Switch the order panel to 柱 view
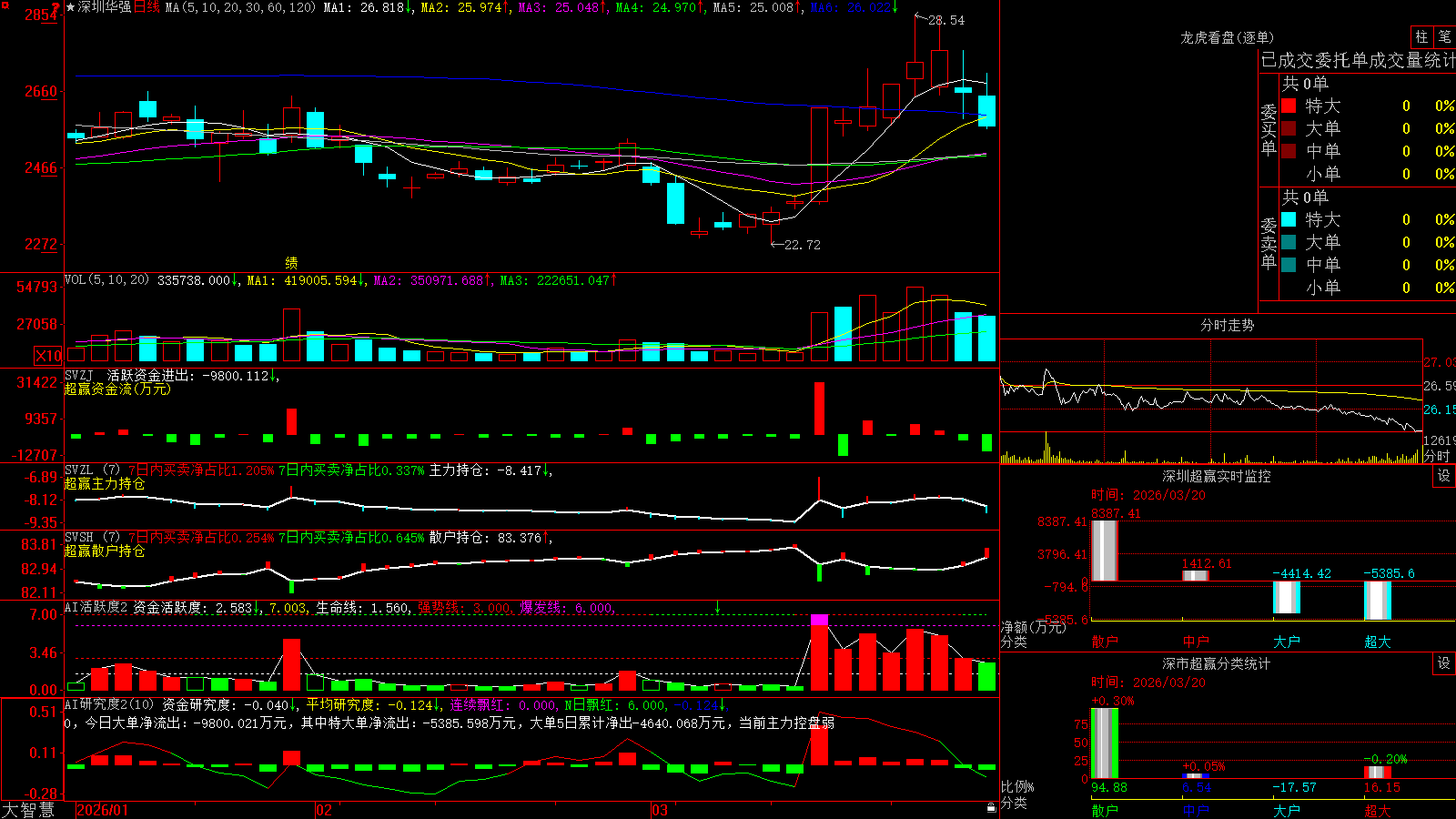This screenshot has height=819, width=1456. pos(1421,36)
